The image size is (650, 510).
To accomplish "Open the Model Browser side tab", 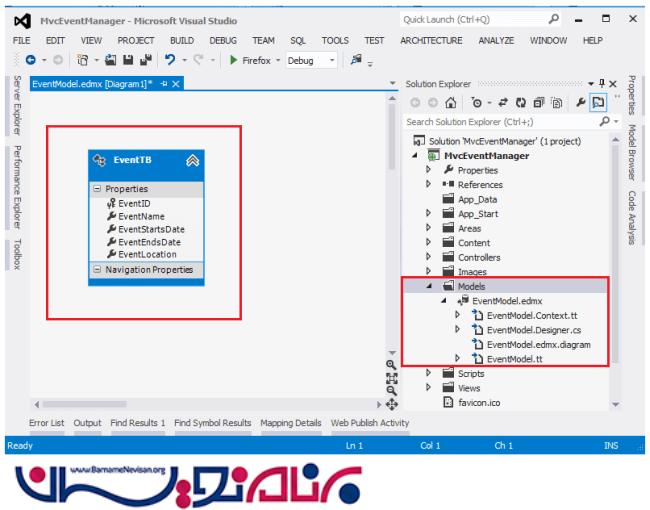I will pos(631,152).
